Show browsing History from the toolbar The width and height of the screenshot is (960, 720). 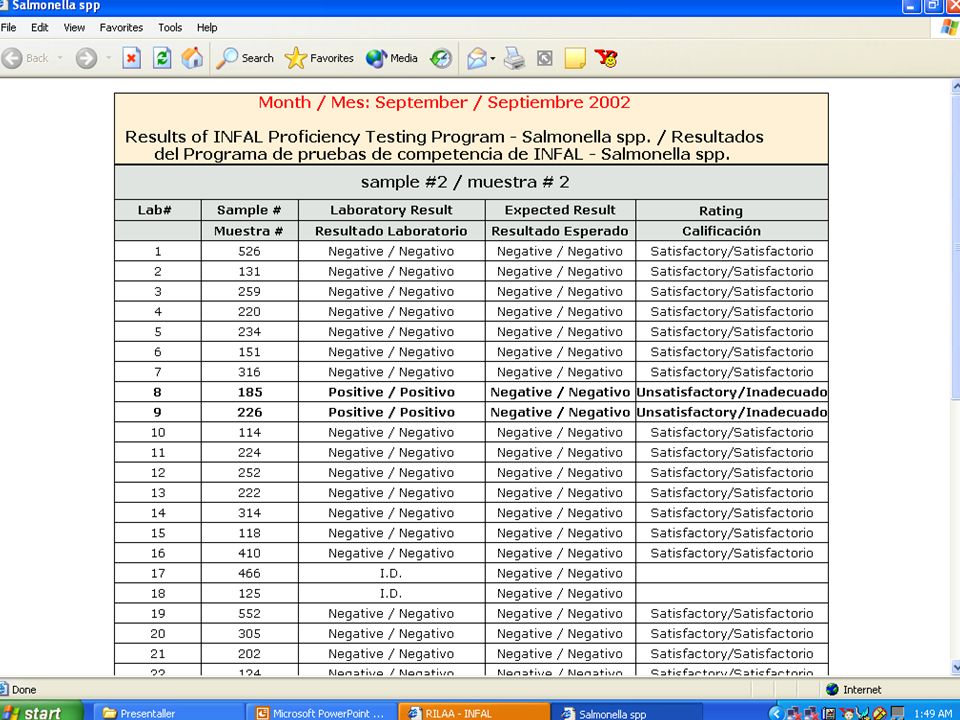pyautogui.click(x=441, y=58)
